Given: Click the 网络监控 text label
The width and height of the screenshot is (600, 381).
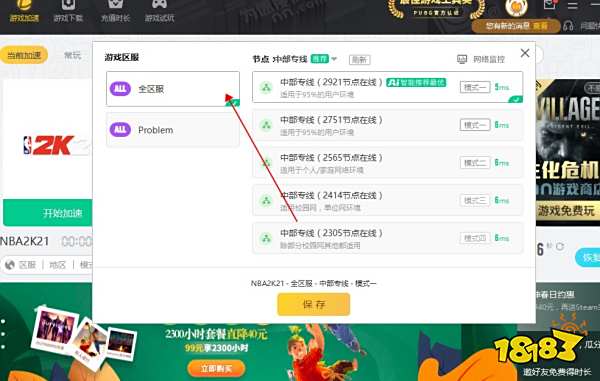Looking at the screenshot, I should pos(489,59).
